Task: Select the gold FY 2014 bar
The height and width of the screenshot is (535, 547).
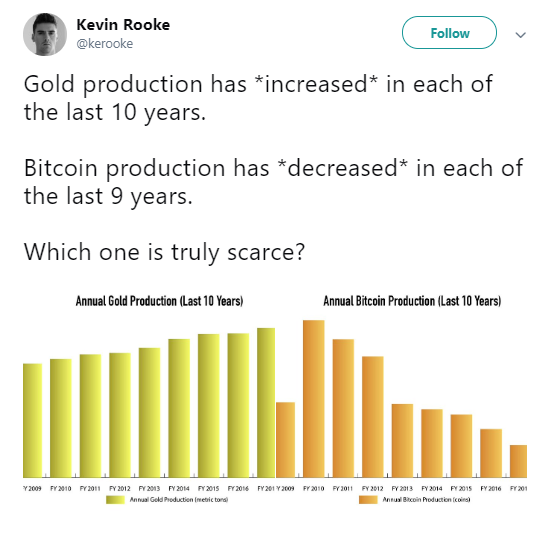Action: [x=179, y=408]
